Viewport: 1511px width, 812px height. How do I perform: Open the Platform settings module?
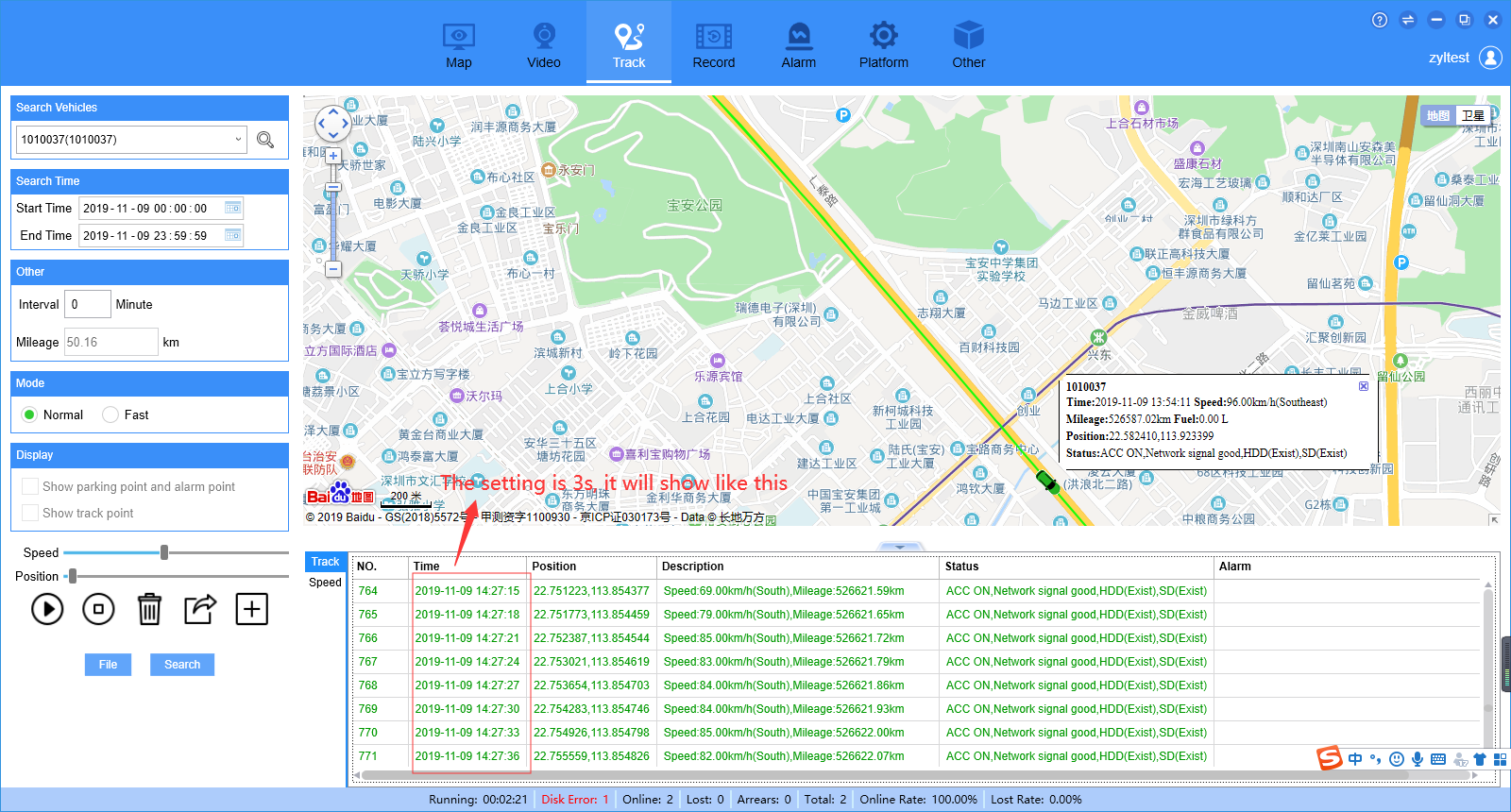(884, 45)
